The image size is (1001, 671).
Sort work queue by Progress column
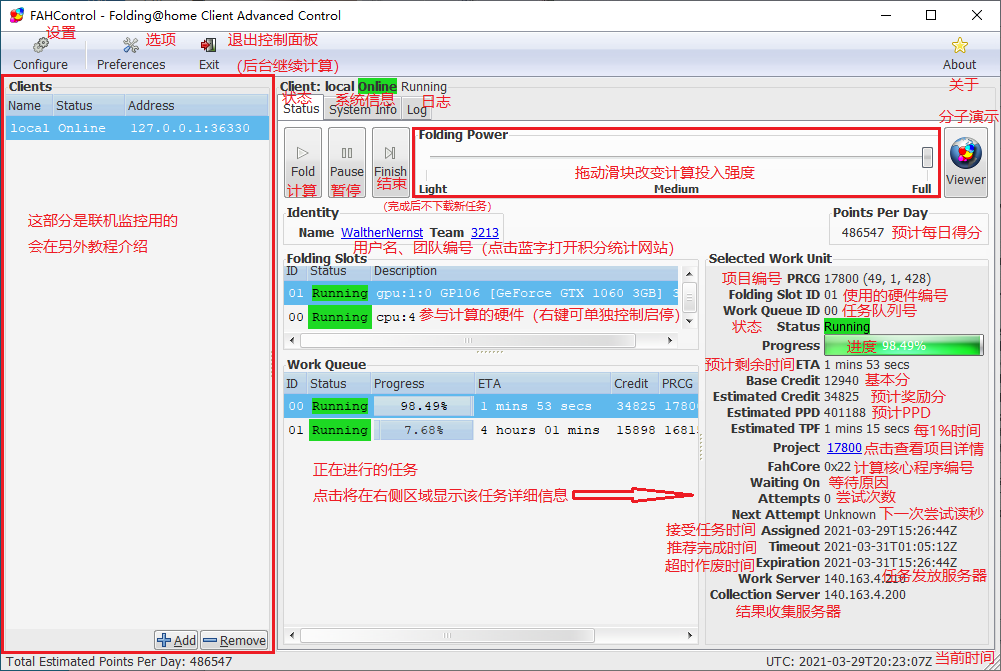point(422,384)
